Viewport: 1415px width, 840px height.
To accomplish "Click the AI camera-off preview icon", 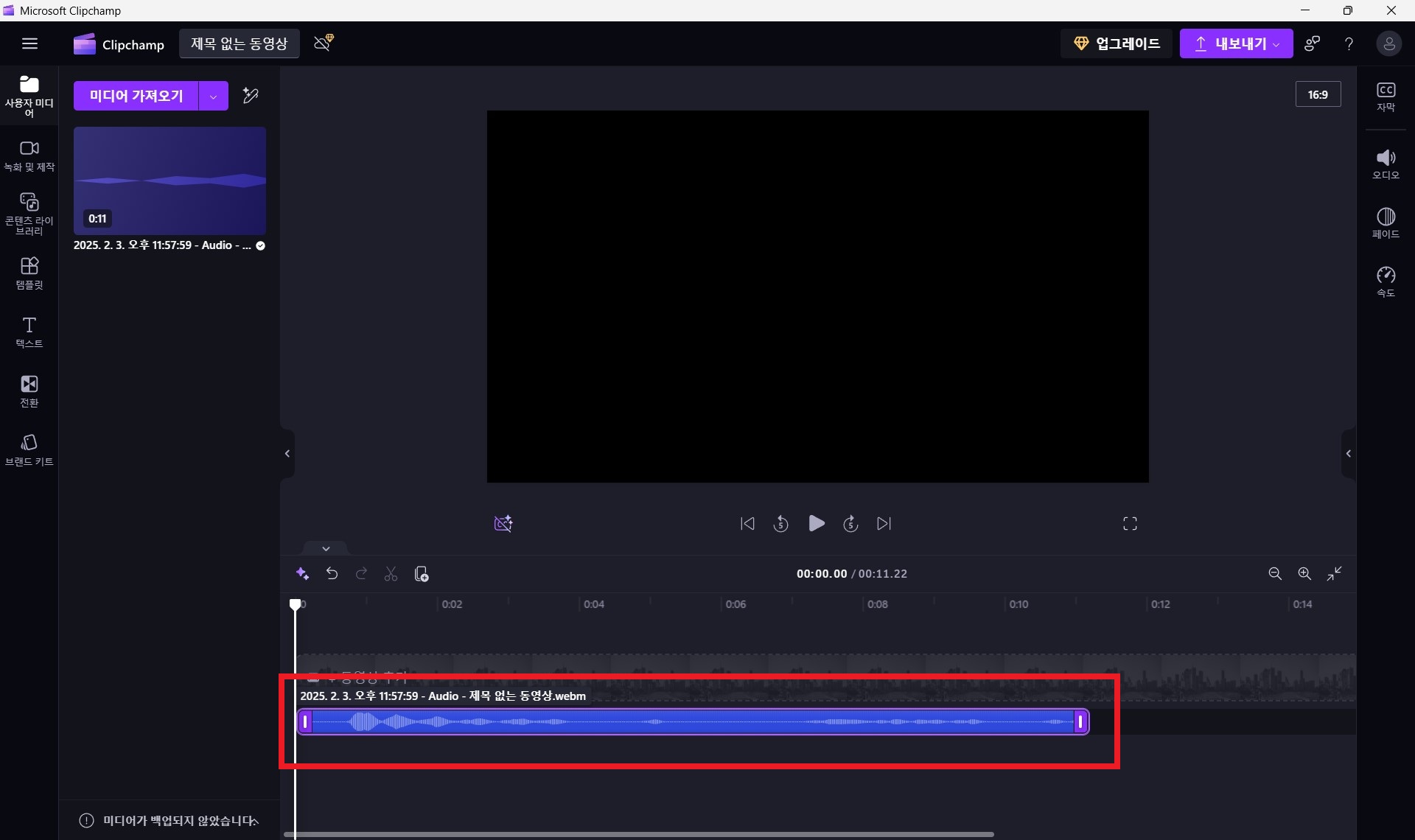I will (x=503, y=524).
